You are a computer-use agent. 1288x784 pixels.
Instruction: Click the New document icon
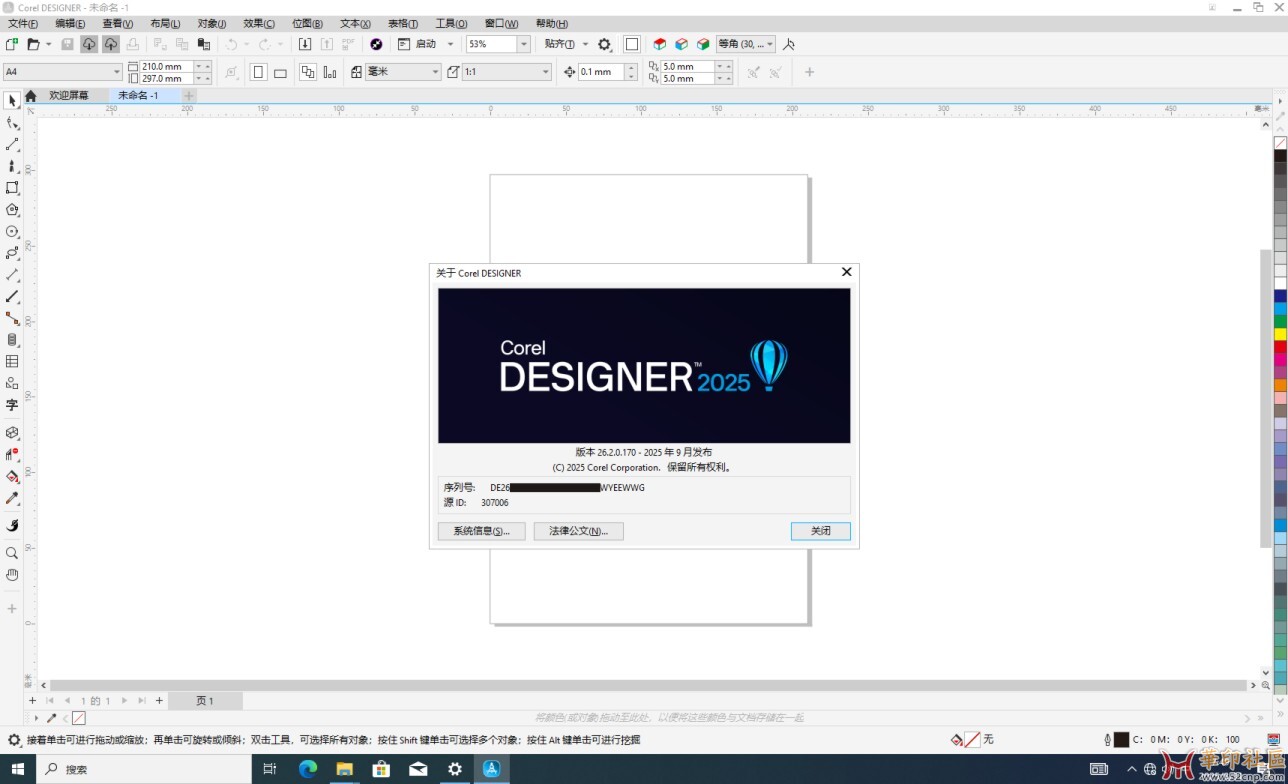[12, 44]
